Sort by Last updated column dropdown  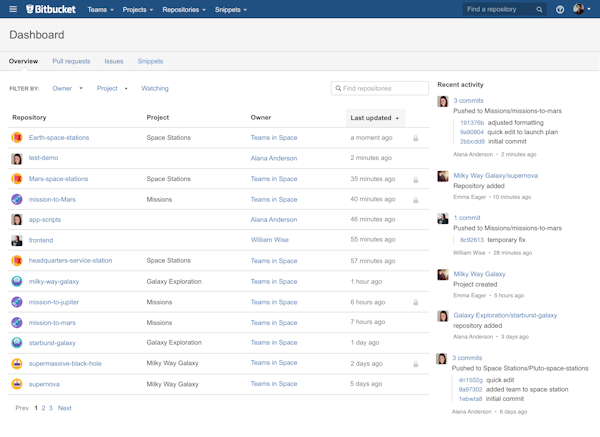point(375,118)
